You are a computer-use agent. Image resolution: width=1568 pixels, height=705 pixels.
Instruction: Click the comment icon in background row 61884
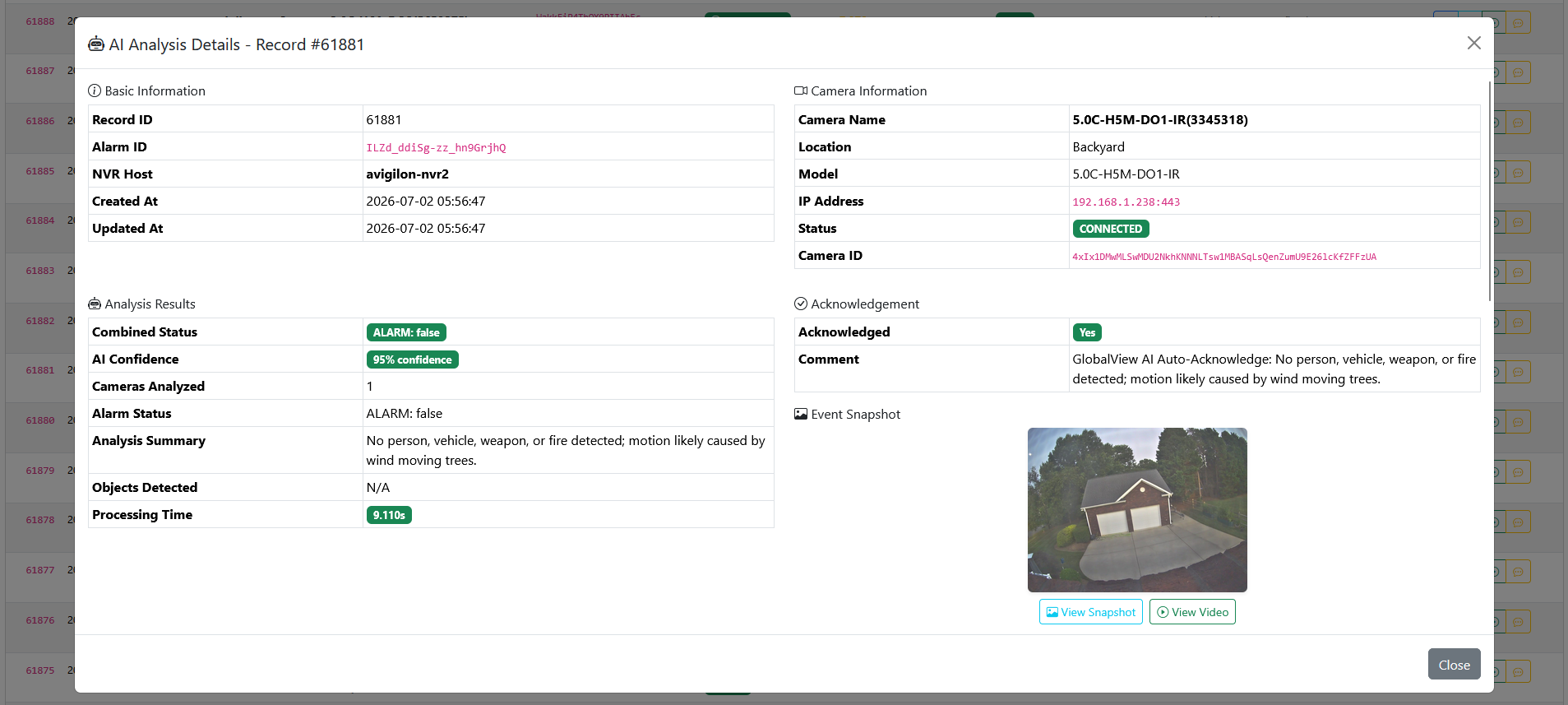click(1518, 222)
